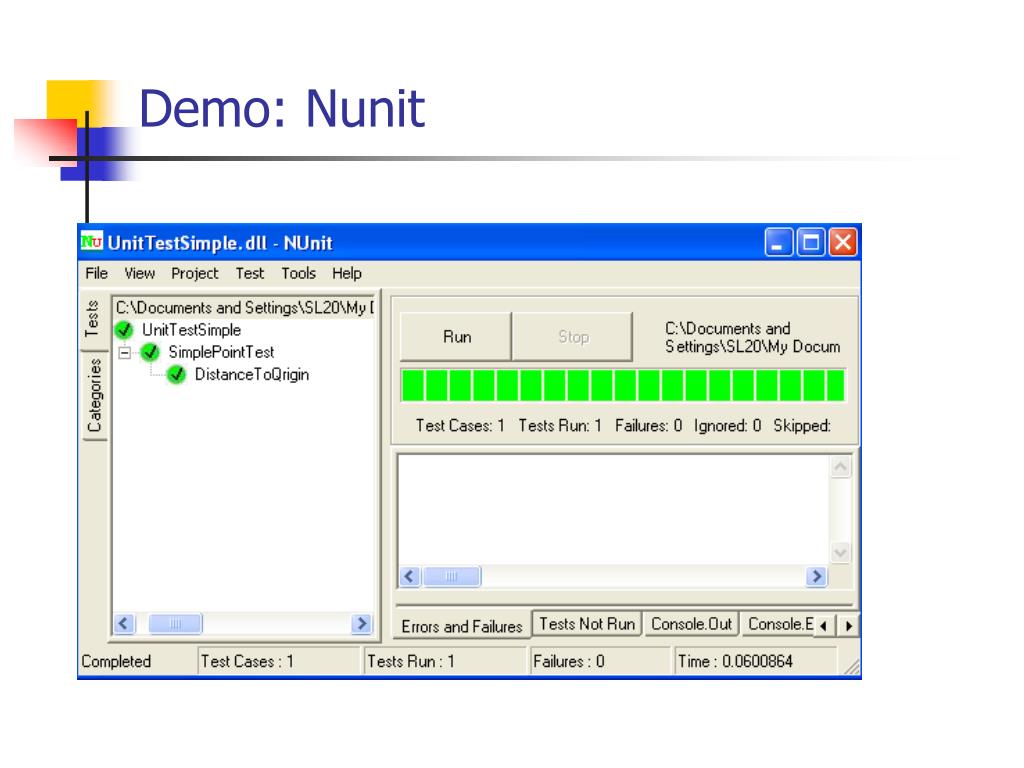The width and height of the screenshot is (1024, 768).
Task: Select SimplePointTest fixture in the tree
Action: [221, 353]
